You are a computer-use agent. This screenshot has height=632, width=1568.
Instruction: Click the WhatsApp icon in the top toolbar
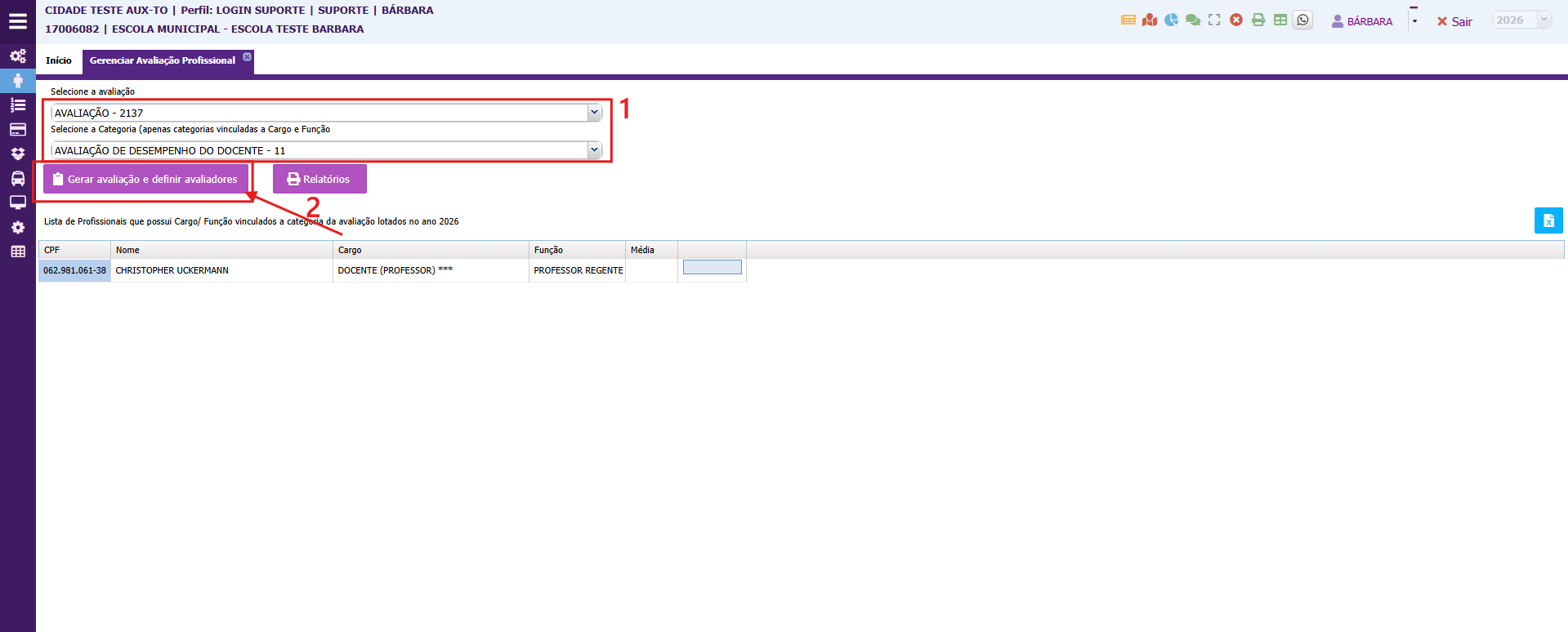coord(1302,20)
